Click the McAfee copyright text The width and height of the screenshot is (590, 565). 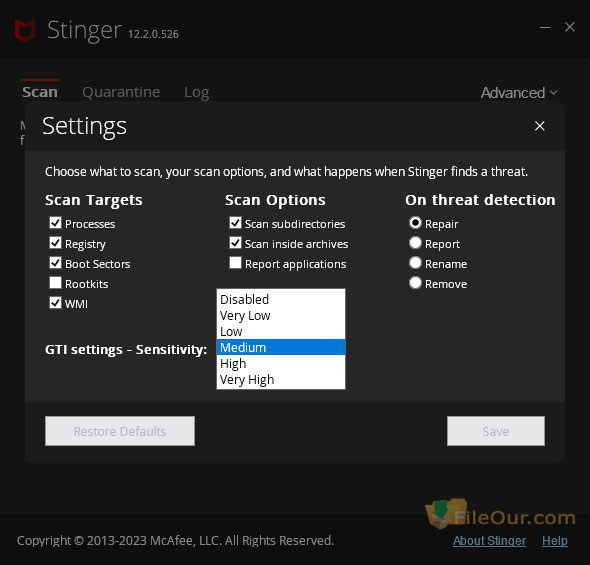click(175, 541)
